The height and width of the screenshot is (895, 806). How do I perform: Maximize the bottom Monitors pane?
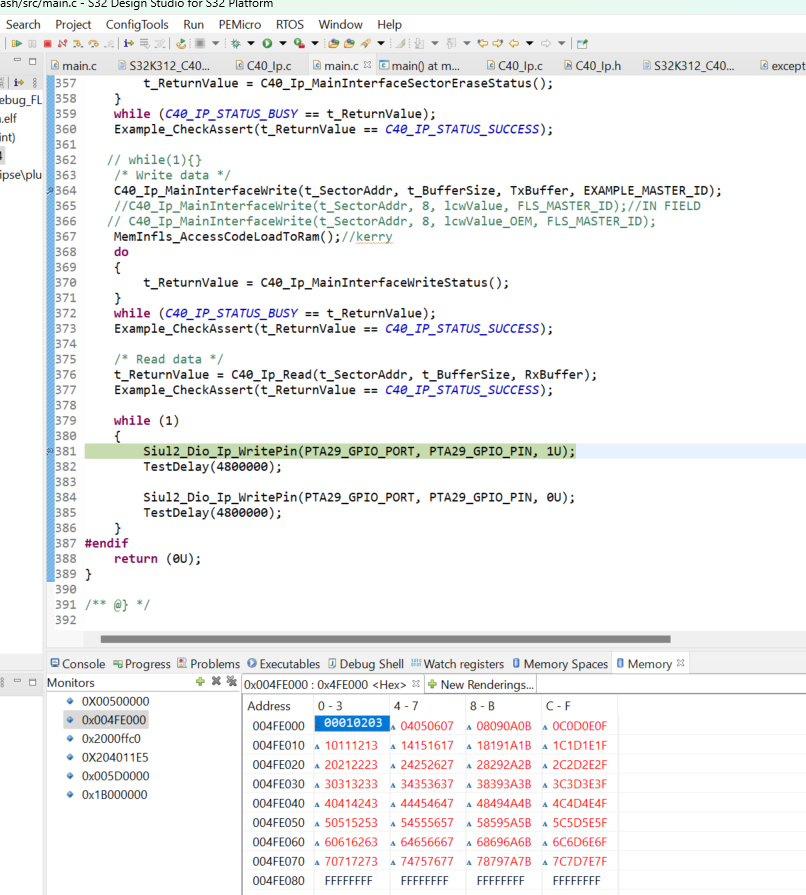(33, 682)
